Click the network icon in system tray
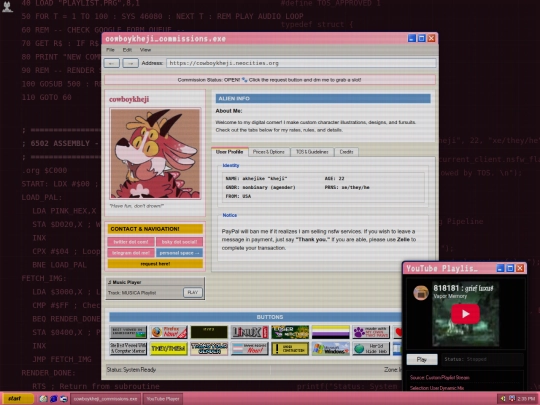The image size is (540, 405). click(x=512, y=398)
